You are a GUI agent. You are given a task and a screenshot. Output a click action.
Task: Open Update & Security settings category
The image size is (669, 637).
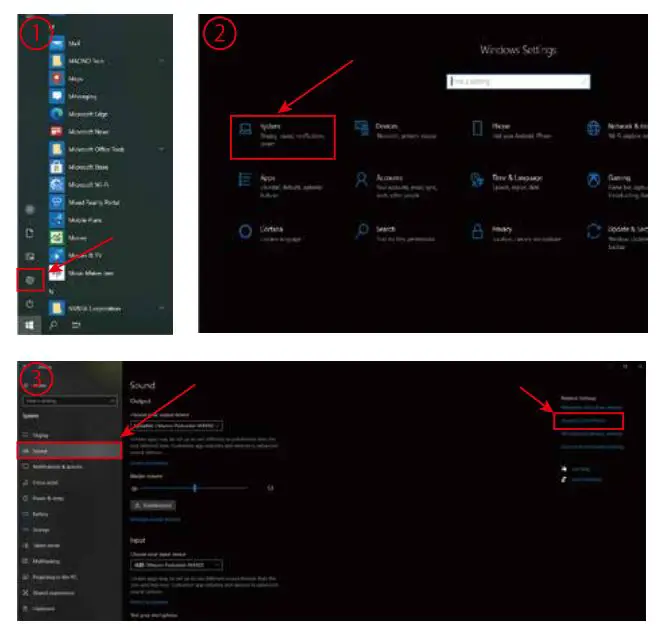617,236
